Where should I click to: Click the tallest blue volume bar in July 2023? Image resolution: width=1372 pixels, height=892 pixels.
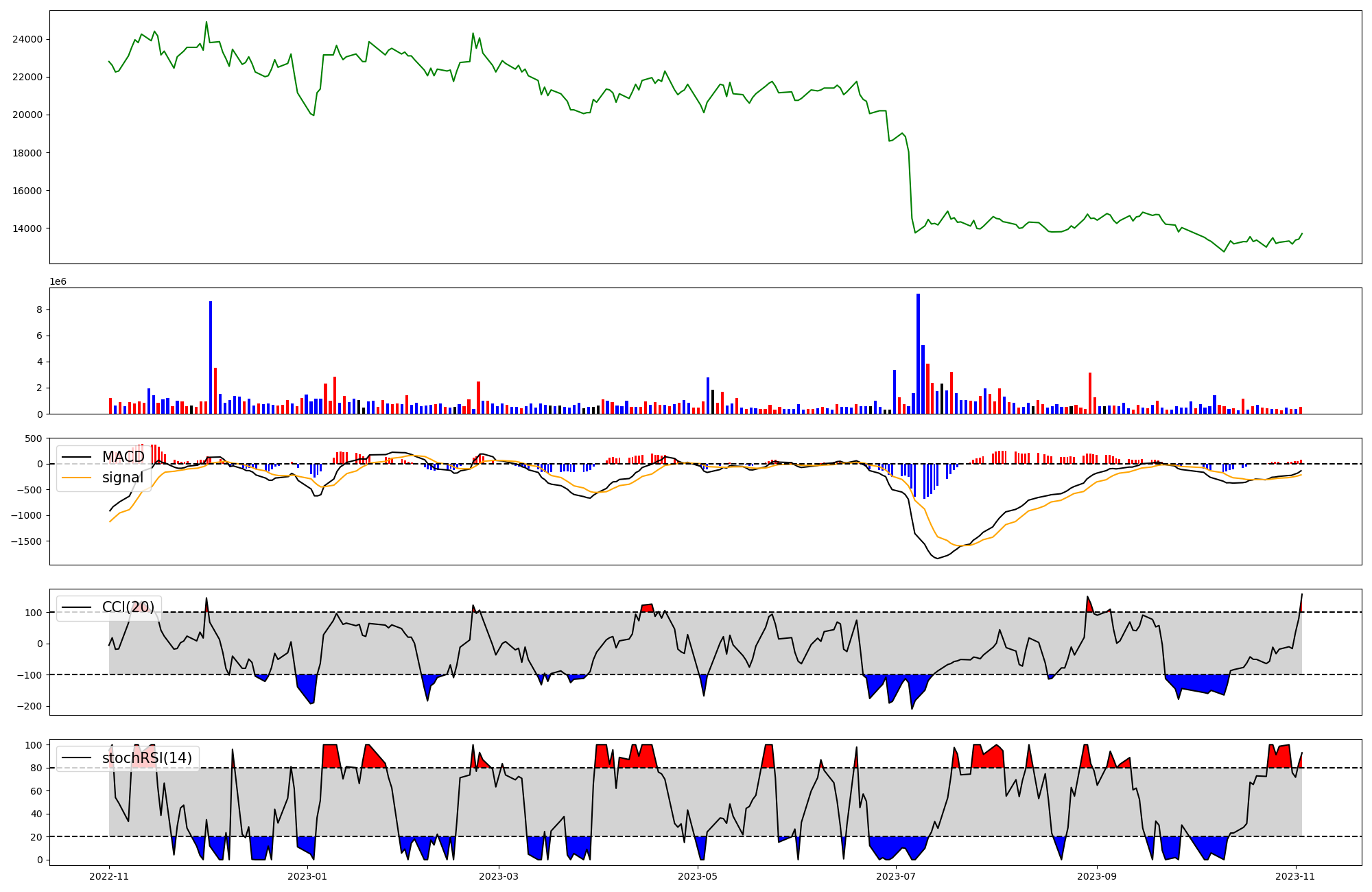(918, 353)
